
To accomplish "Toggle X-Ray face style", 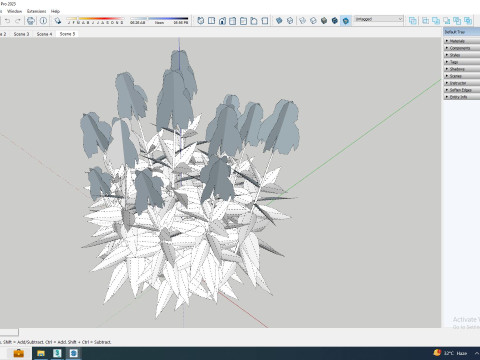I will click(x=279, y=21).
